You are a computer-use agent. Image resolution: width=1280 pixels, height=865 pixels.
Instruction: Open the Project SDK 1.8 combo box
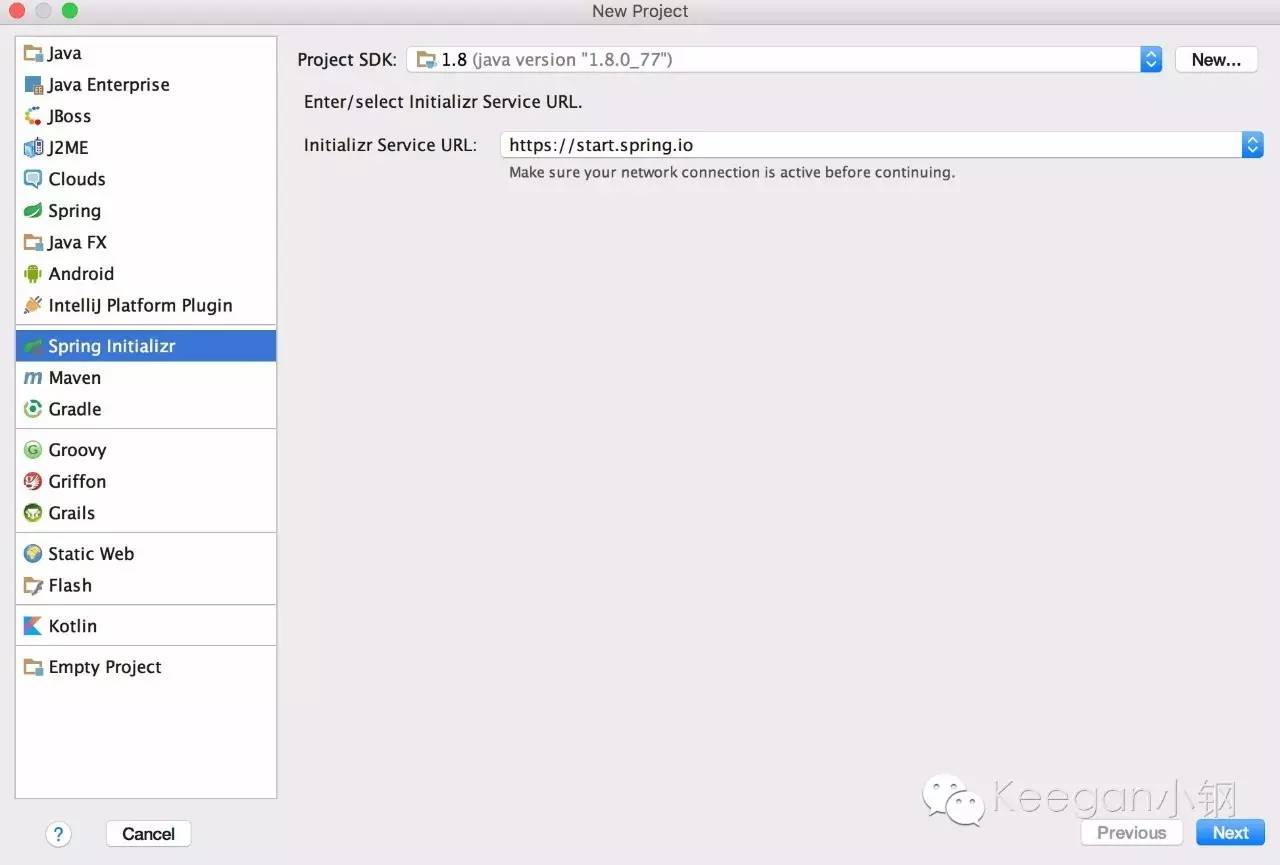click(x=784, y=60)
